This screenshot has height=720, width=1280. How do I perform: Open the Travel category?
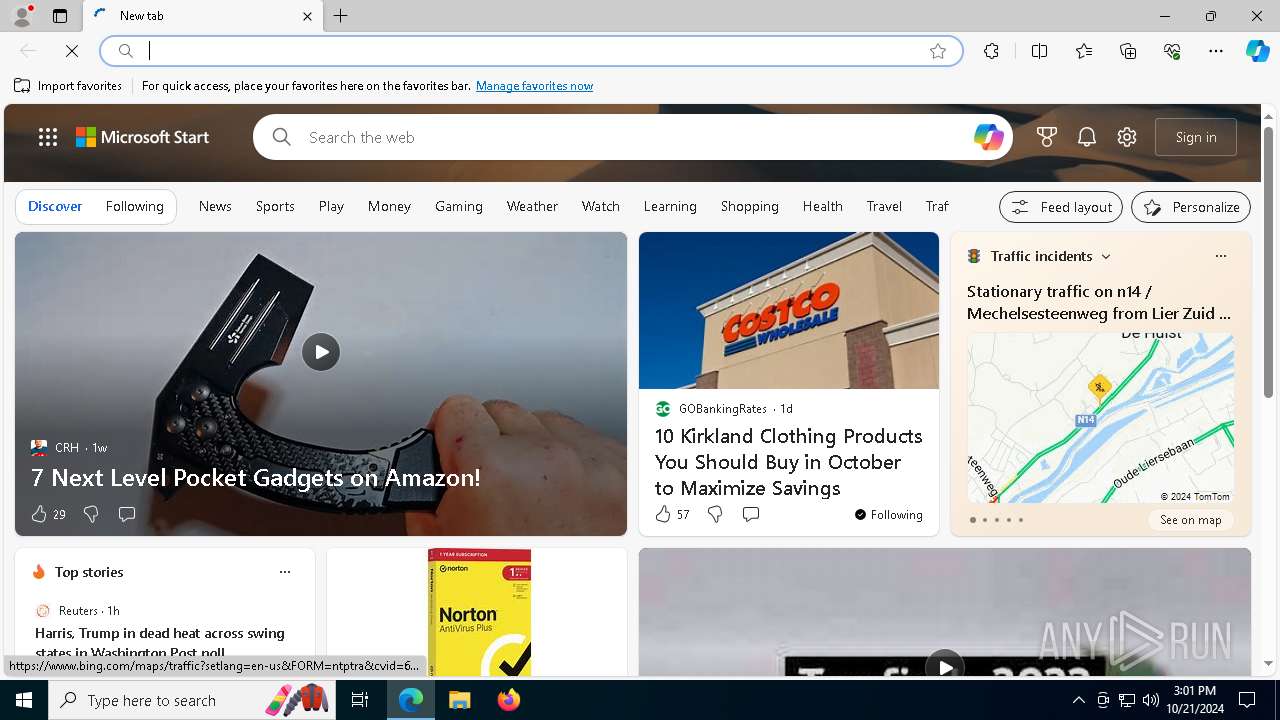click(884, 206)
